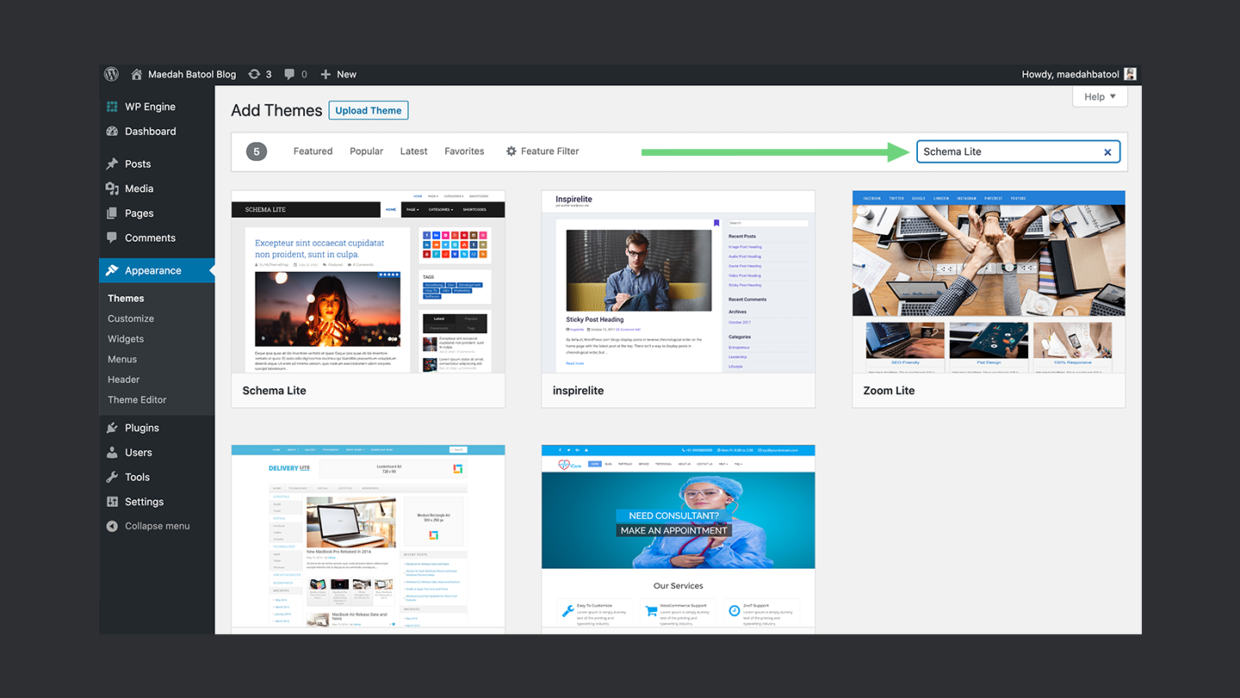Switch to the Favorites themes tab
Viewport: 1240px width, 698px height.
464,151
